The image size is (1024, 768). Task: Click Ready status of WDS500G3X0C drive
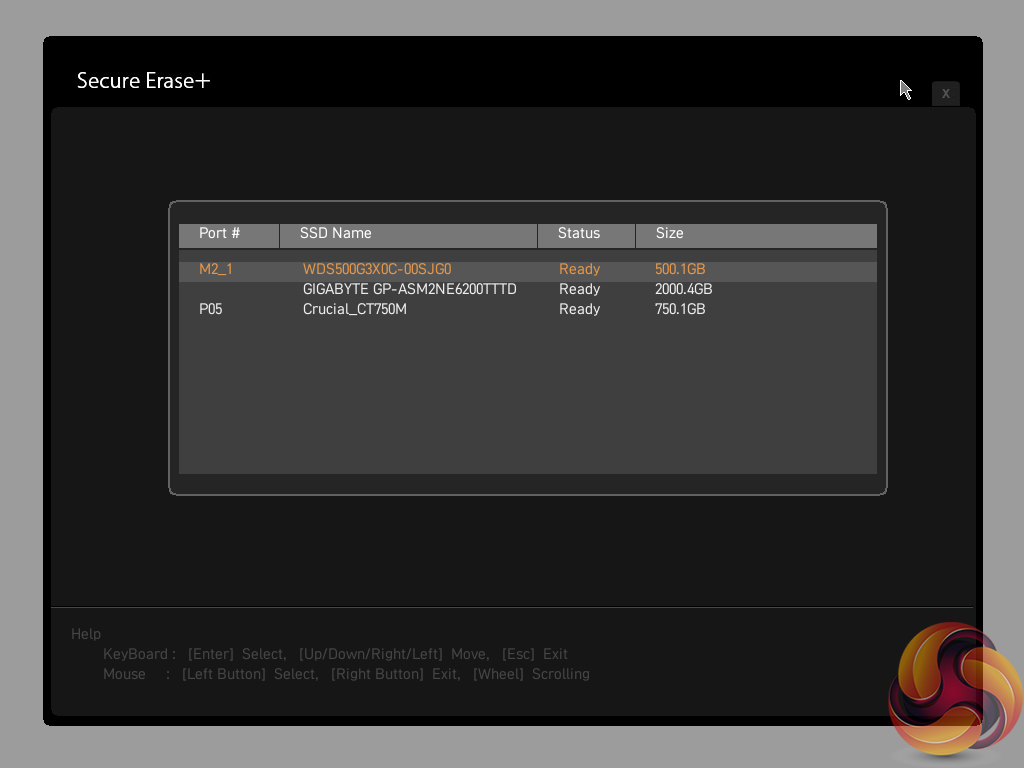pos(579,270)
